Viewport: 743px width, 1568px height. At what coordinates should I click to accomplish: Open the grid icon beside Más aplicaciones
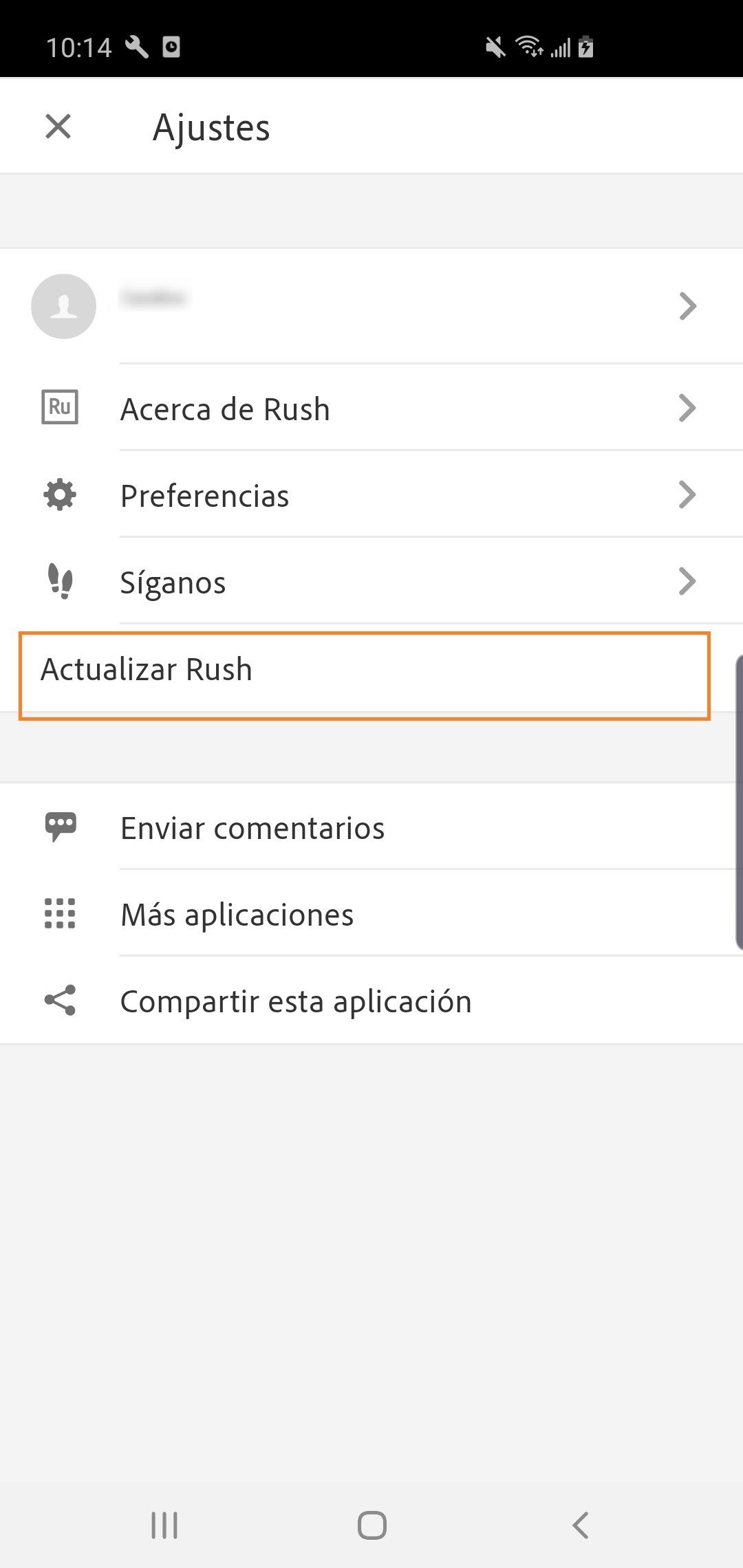click(x=59, y=915)
